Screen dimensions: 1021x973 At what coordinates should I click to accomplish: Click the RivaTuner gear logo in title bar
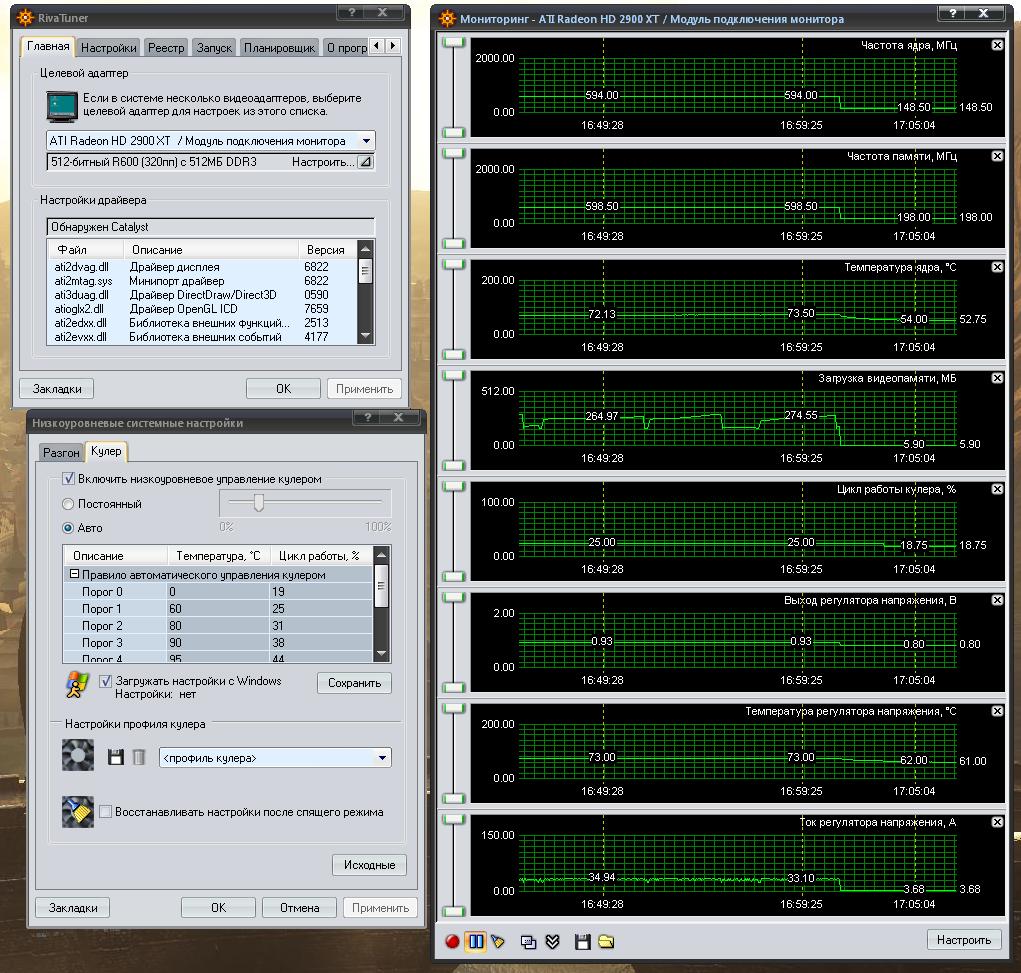25,18
